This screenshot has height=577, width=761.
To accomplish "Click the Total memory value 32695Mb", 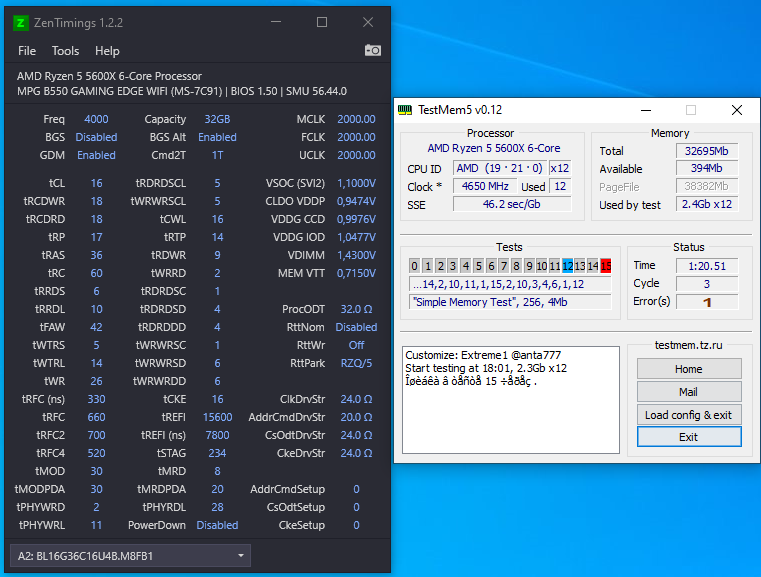I will (x=707, y=151).
